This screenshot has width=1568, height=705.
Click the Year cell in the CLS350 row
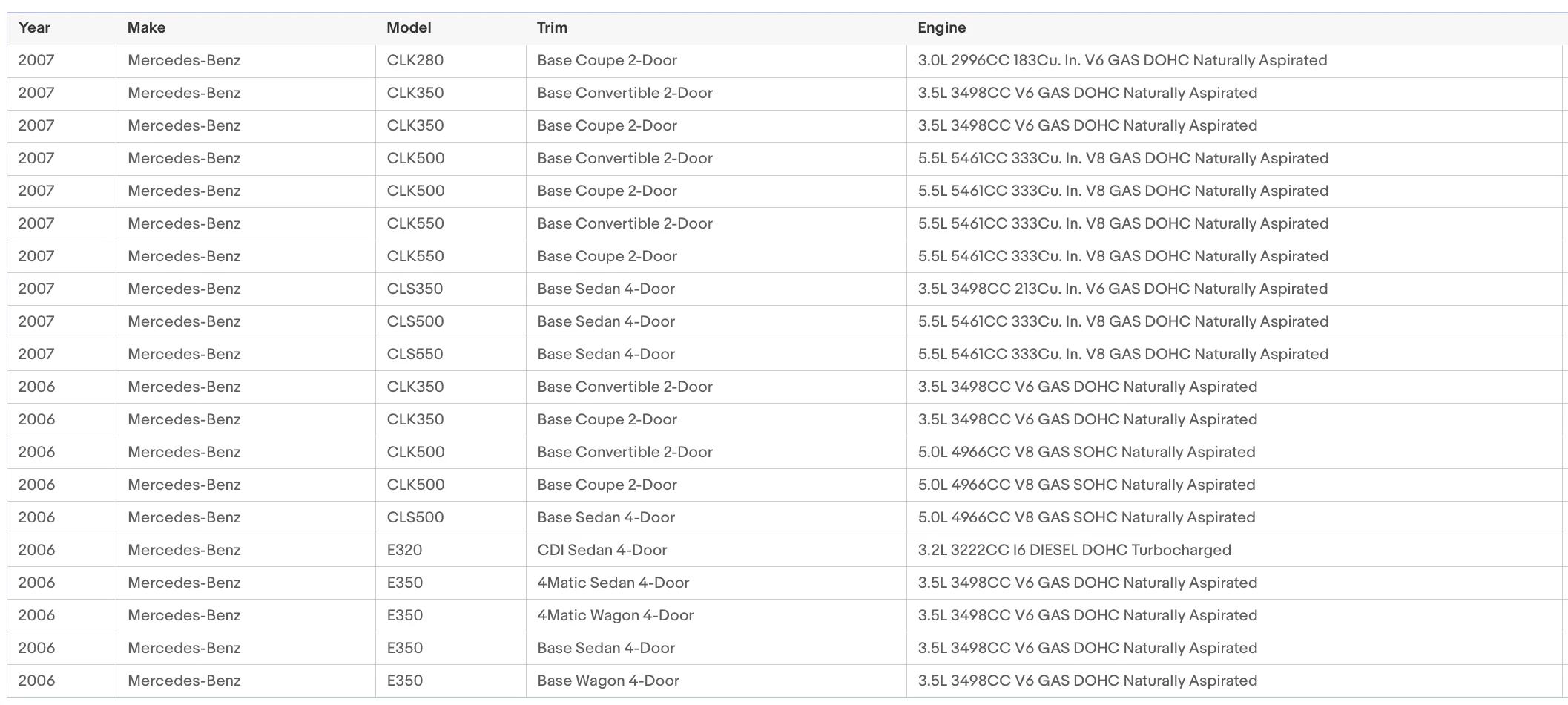(62, 289)
